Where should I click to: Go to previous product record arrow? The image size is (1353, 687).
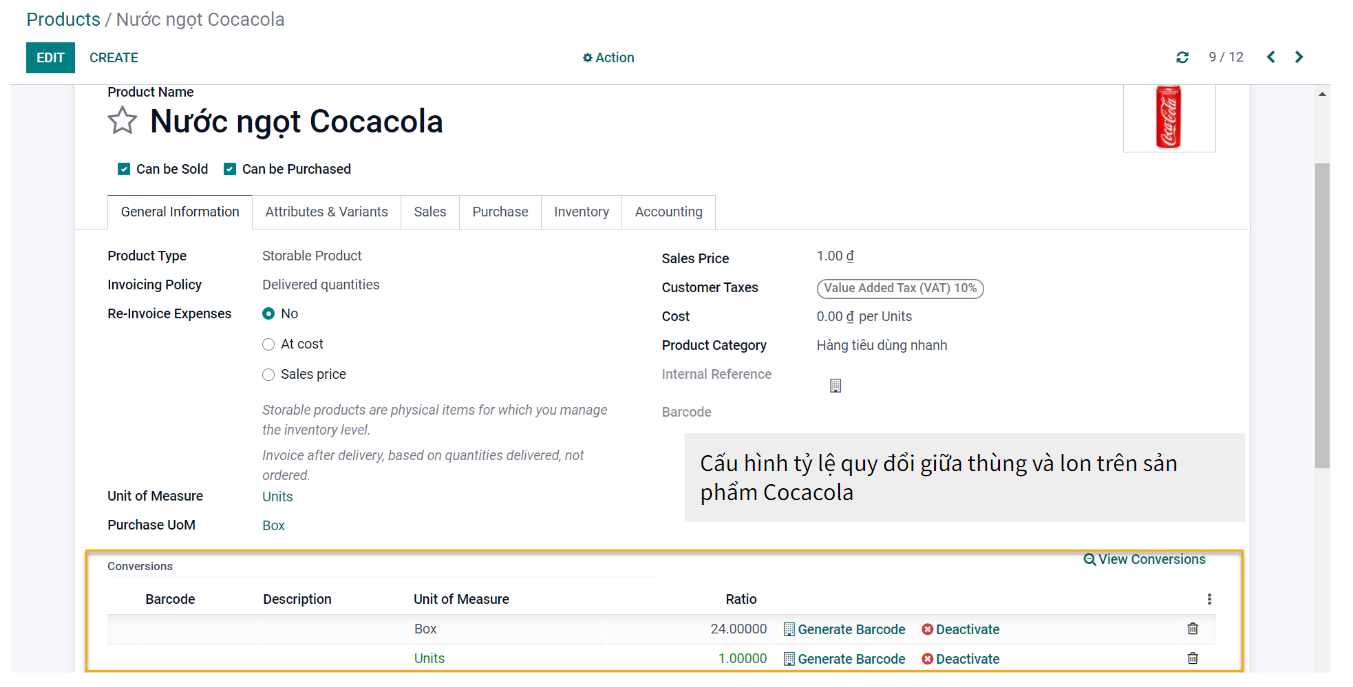pyautogui.click(x=1271, y=57)
